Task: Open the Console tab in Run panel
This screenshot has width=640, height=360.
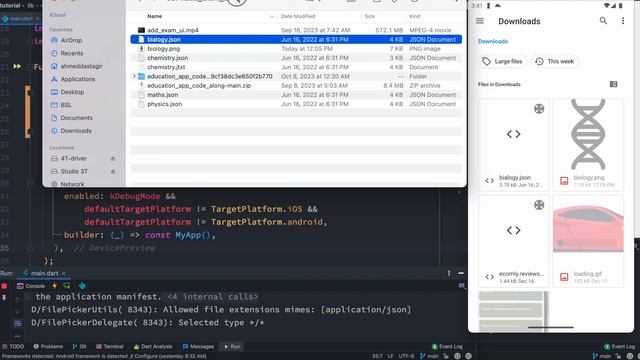Action: pos(31,286)
